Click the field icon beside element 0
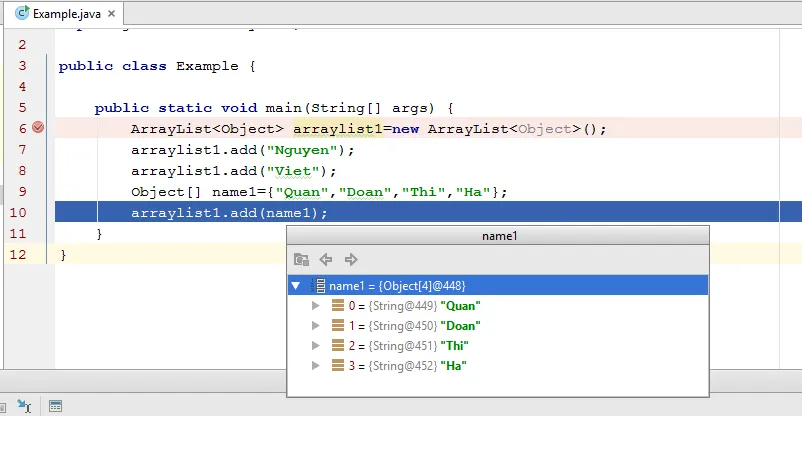The image size is (802, 473). click(338, 305)
